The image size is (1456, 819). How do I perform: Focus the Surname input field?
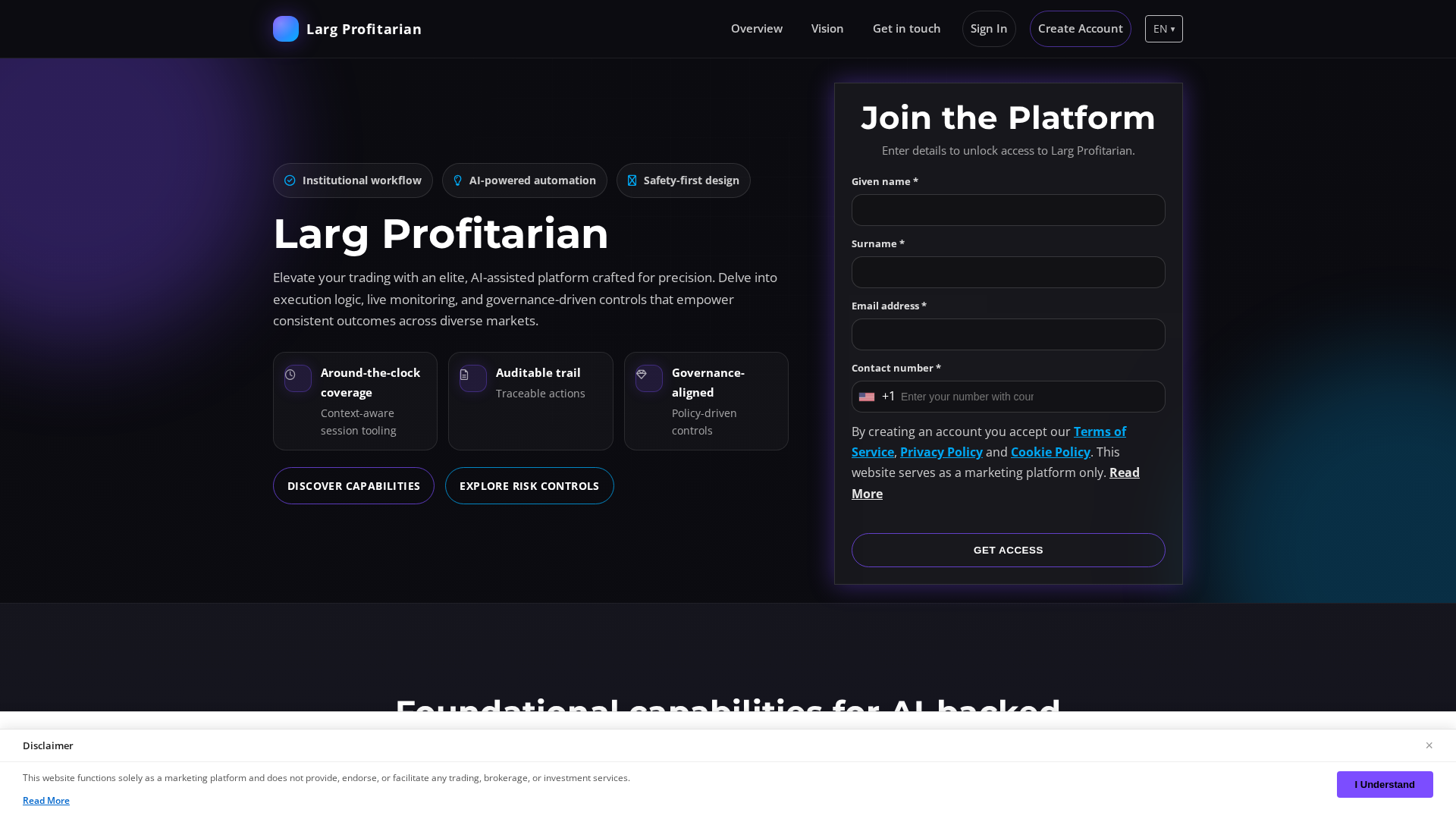pos(1009,272)
